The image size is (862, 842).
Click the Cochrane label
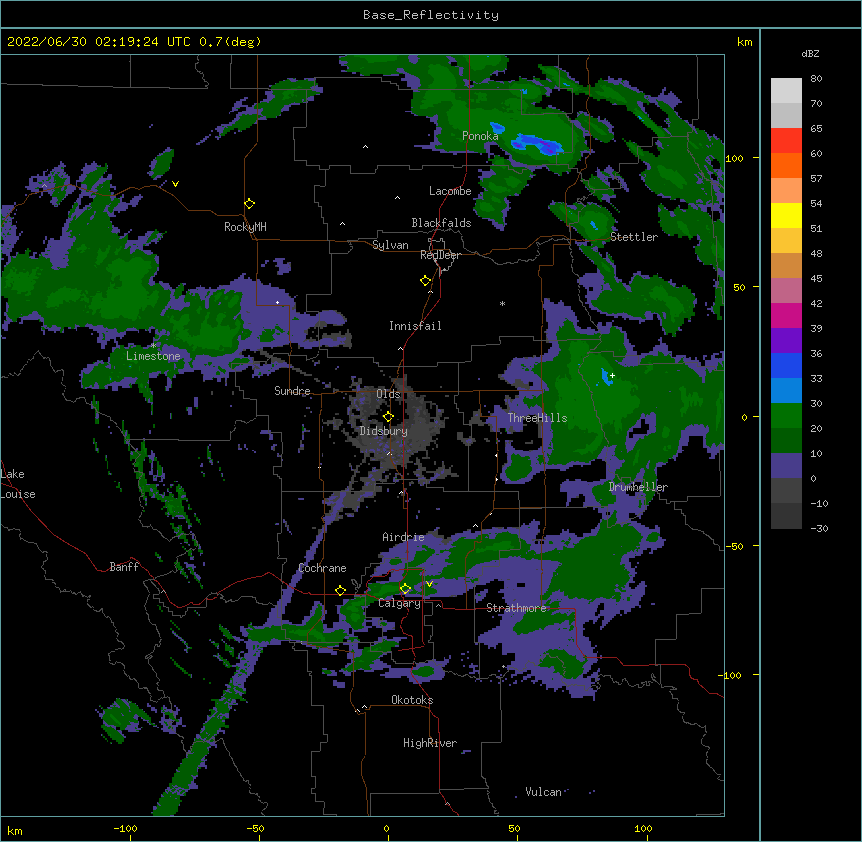pos(322,568)
